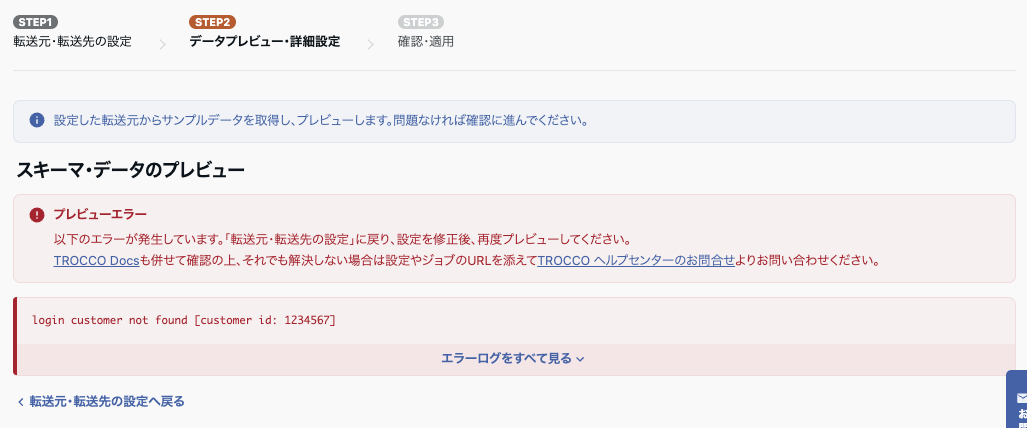Click the back chevron before 転送元・転送先の設定へ戻る

coord(21,402)
